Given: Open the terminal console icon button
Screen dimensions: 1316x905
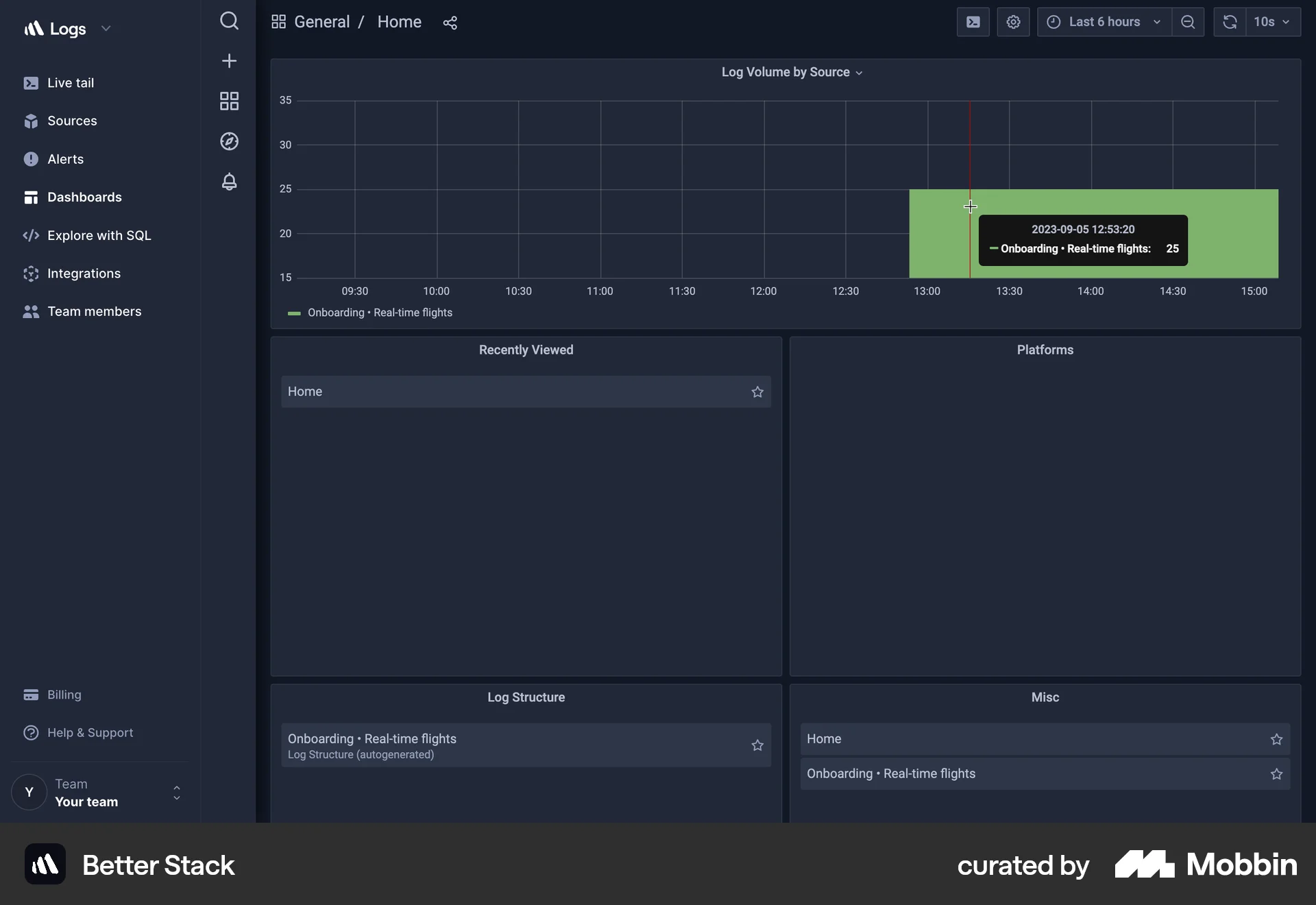Looking at the screenshot, I should pos(973,22).
